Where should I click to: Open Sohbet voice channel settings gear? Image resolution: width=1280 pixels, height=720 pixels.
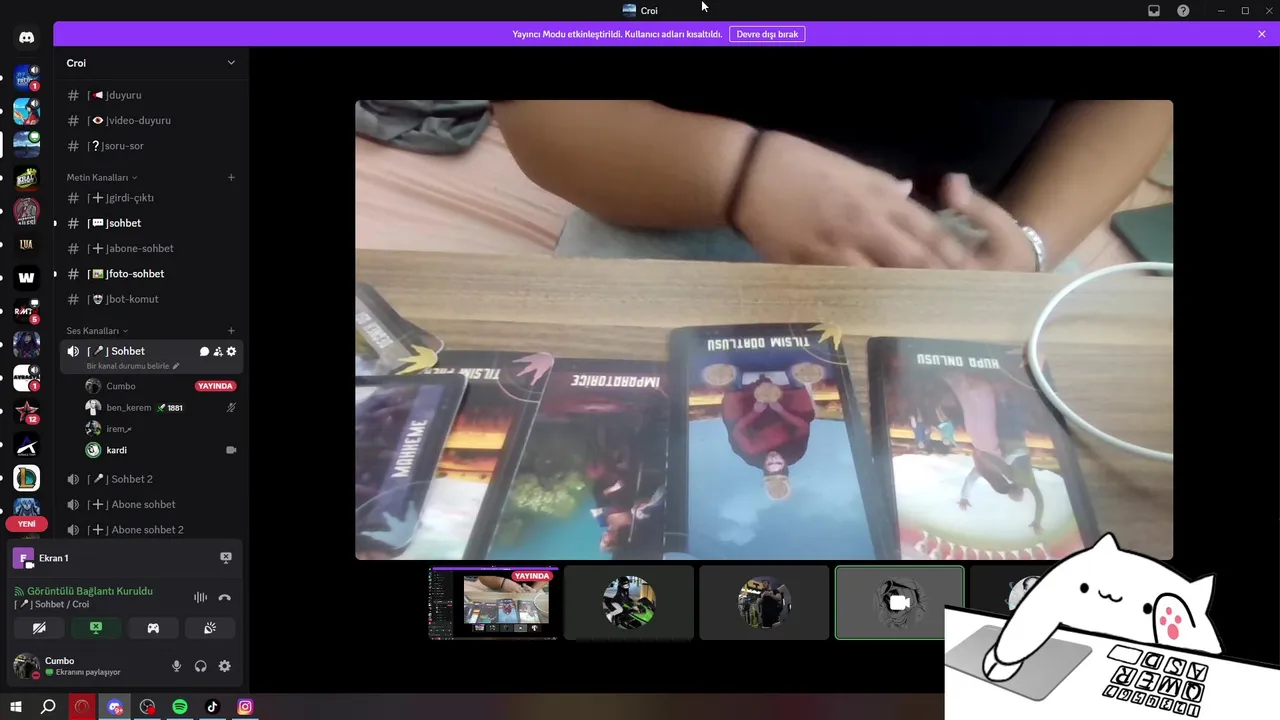tap(231, 351)
